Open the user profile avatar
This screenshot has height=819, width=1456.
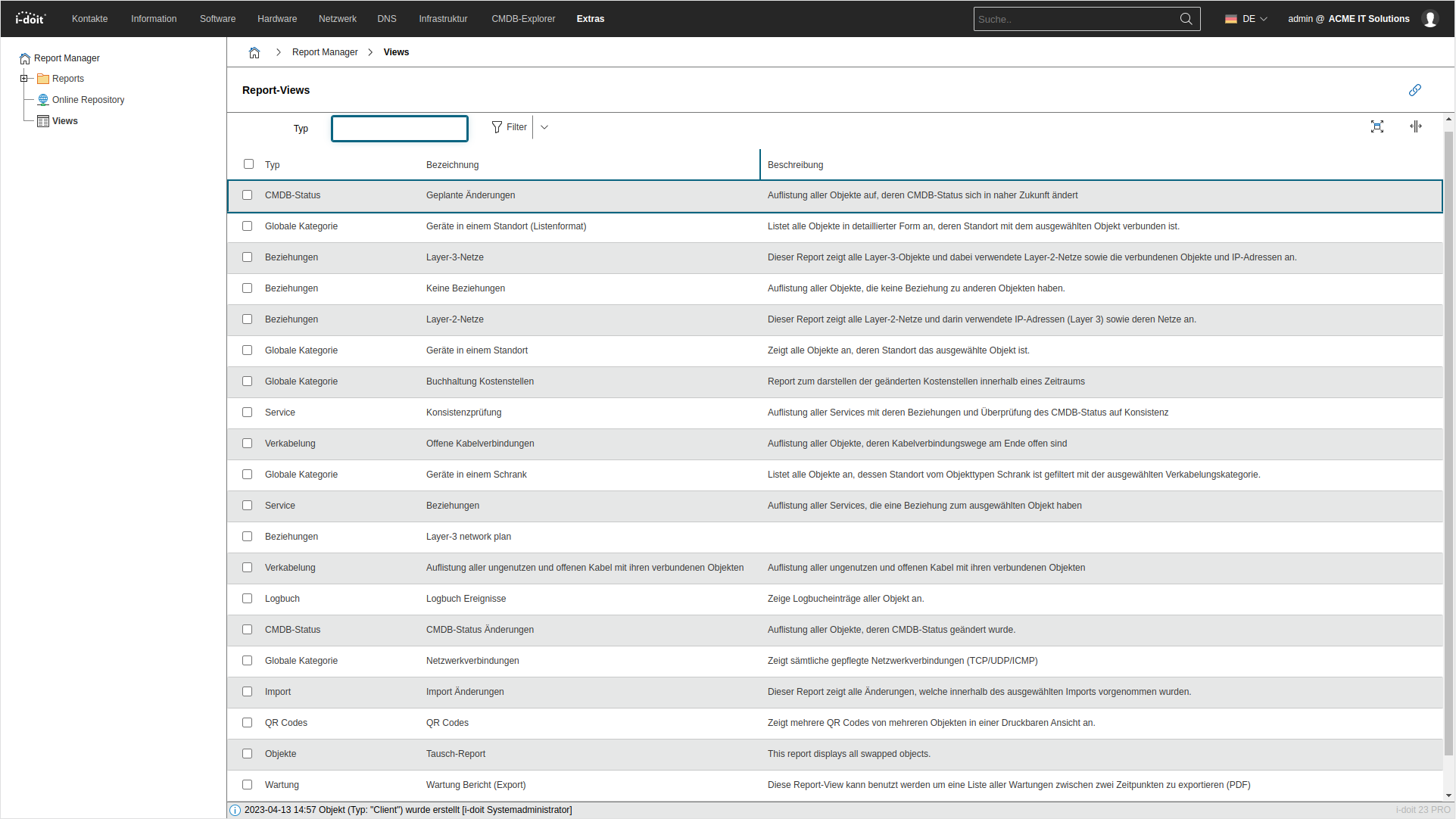[1429, 19]
